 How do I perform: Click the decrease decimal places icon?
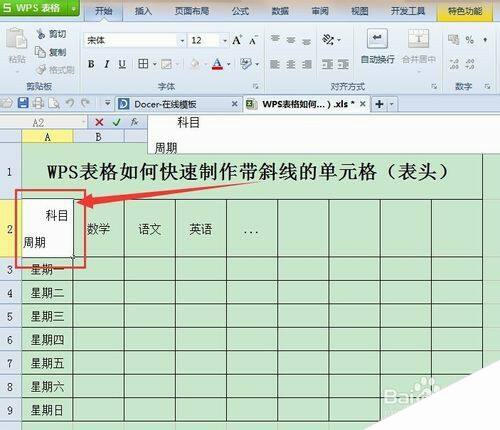(x=470, y=64)
